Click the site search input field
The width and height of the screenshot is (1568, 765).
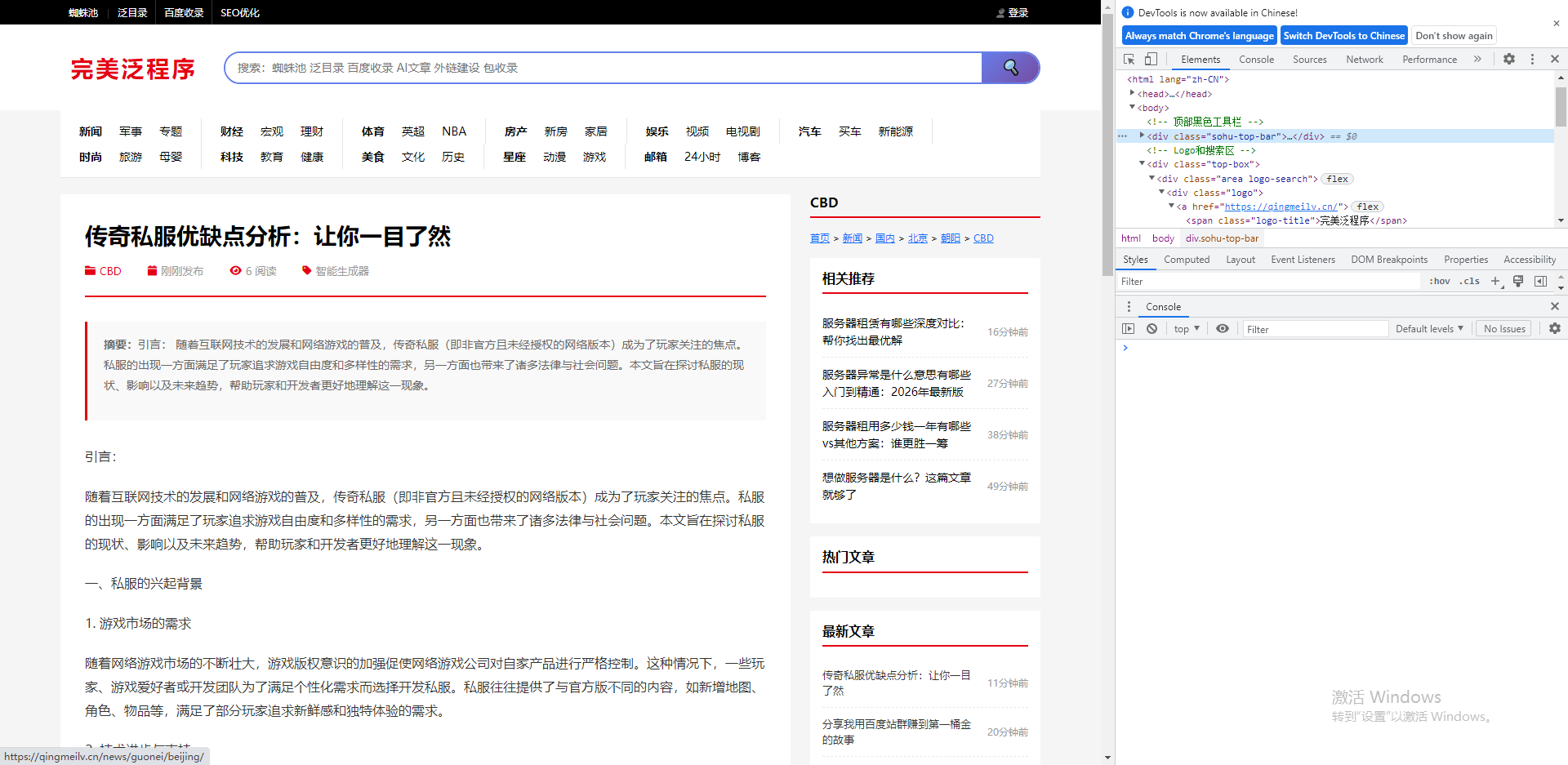604,68
